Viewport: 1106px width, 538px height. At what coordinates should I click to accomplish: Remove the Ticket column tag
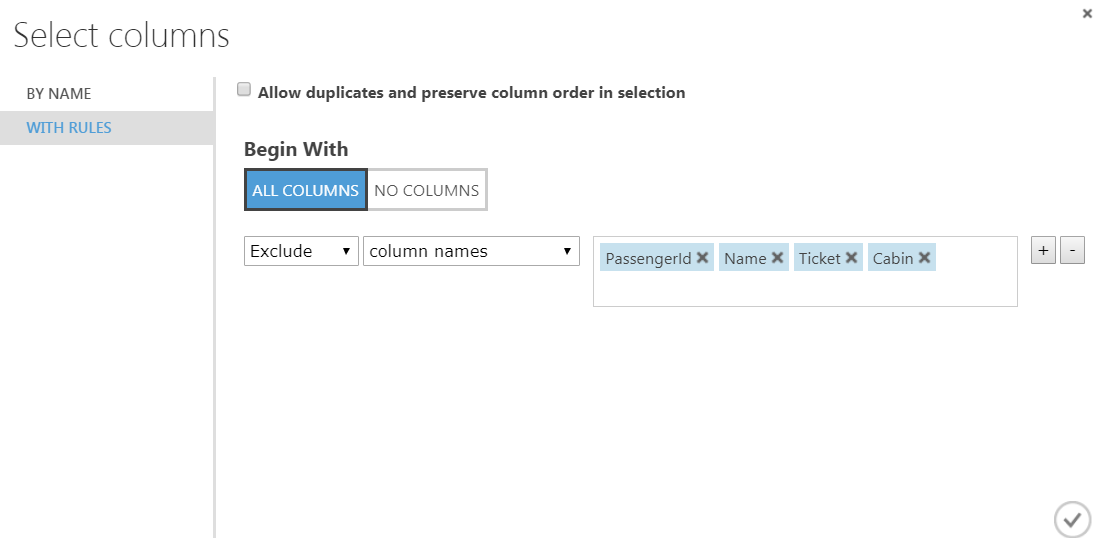point(852,258)
